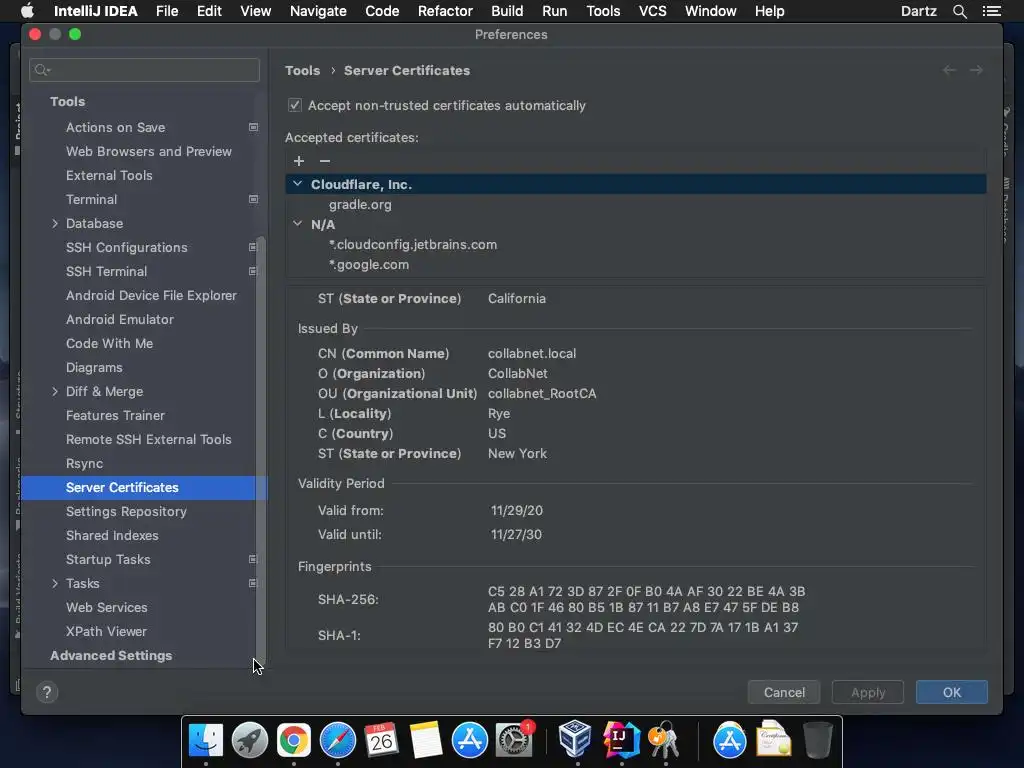Open Calendar from the dock

[381, 740]
